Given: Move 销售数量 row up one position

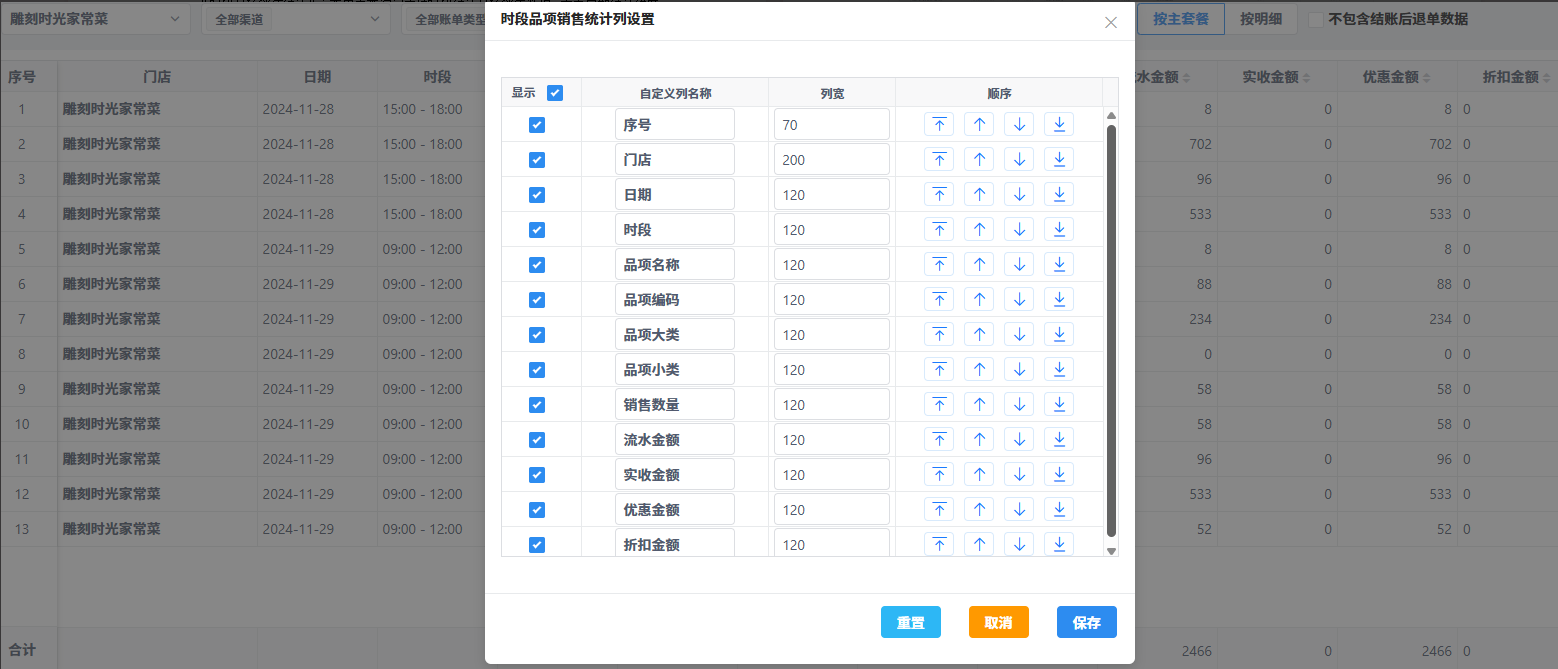Looking at the screenshot, I should click(x=978, y=405).
